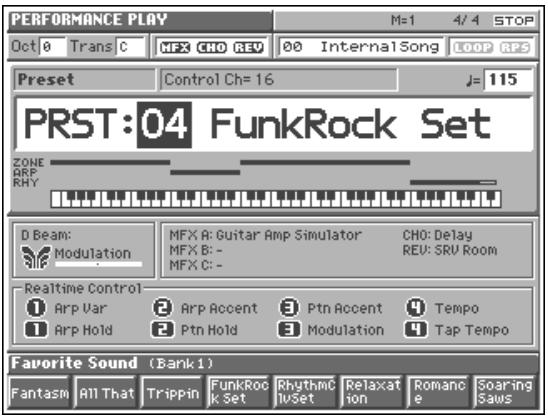This screenshot has height=417, width=548.
Task: Click the REV: SRV Room text
Action: tap(449, 250)
